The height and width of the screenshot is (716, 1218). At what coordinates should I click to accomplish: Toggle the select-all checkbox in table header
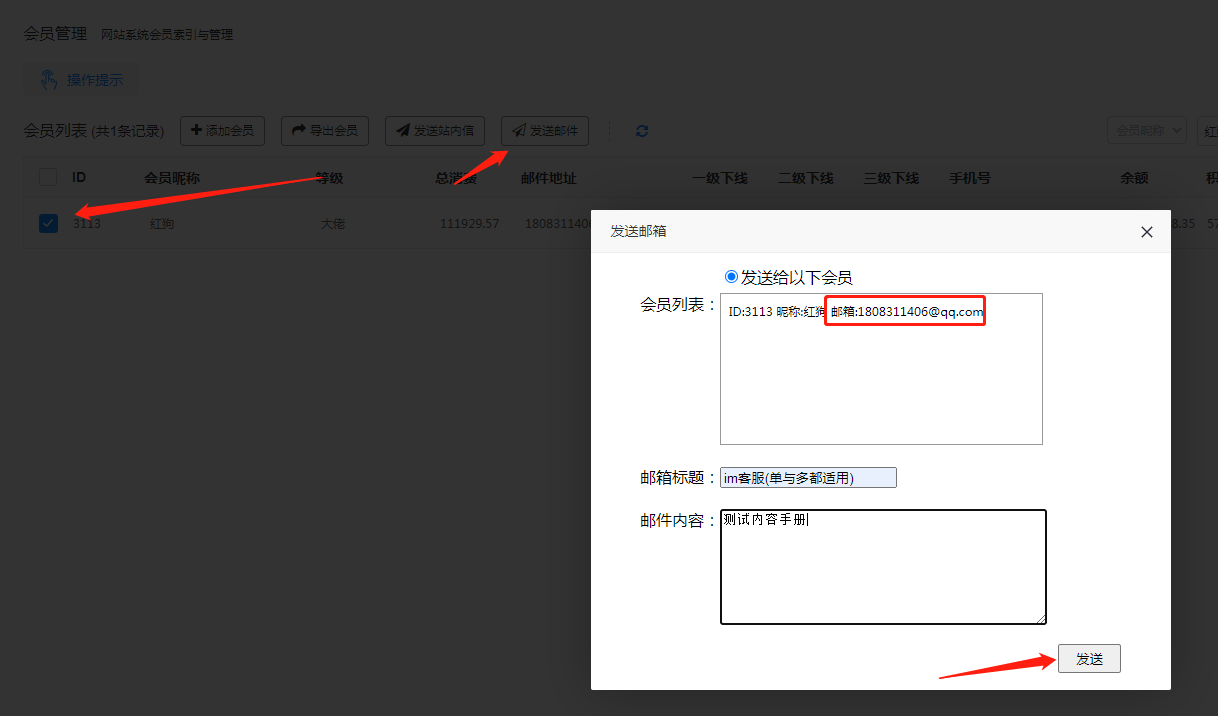click(48, 178)
